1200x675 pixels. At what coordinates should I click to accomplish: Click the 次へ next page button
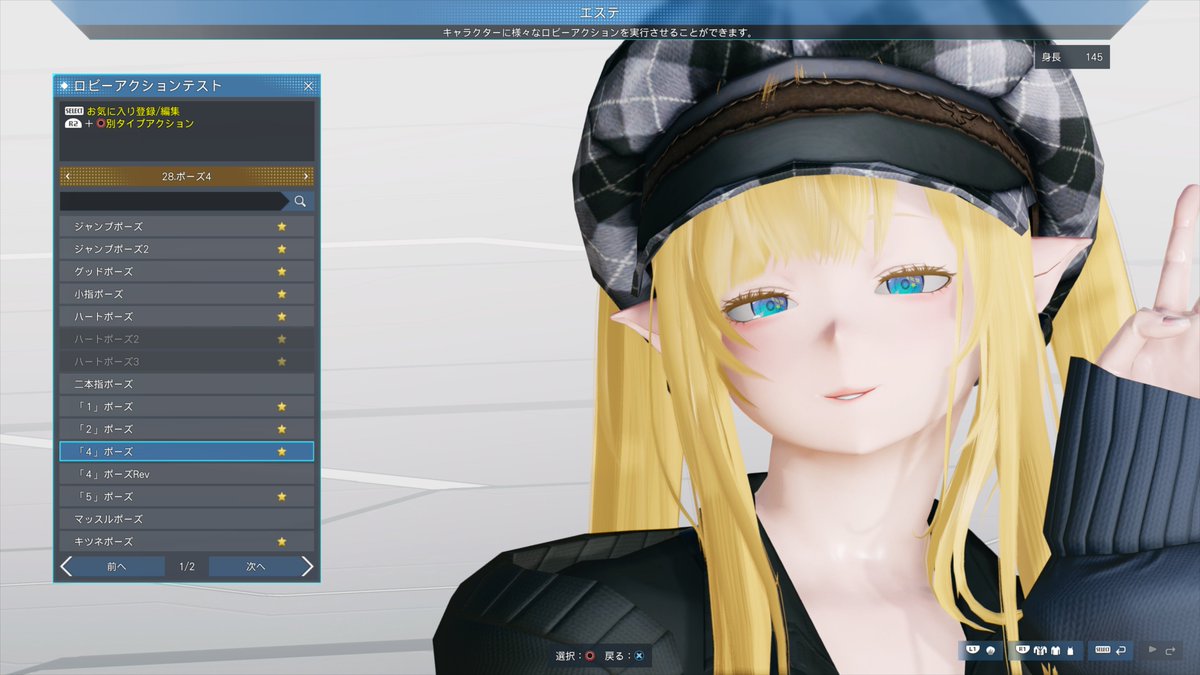tap(256, 567)
